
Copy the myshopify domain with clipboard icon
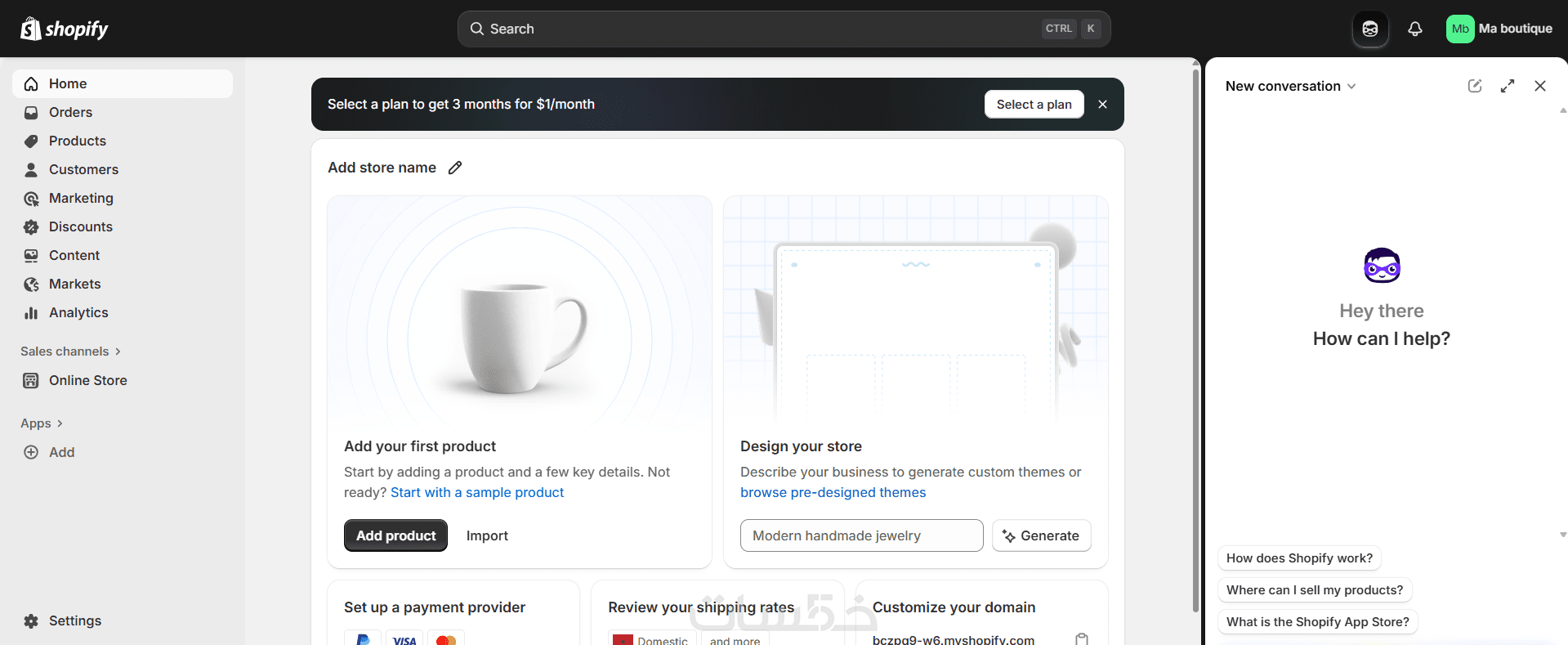tap(1082, 639)
